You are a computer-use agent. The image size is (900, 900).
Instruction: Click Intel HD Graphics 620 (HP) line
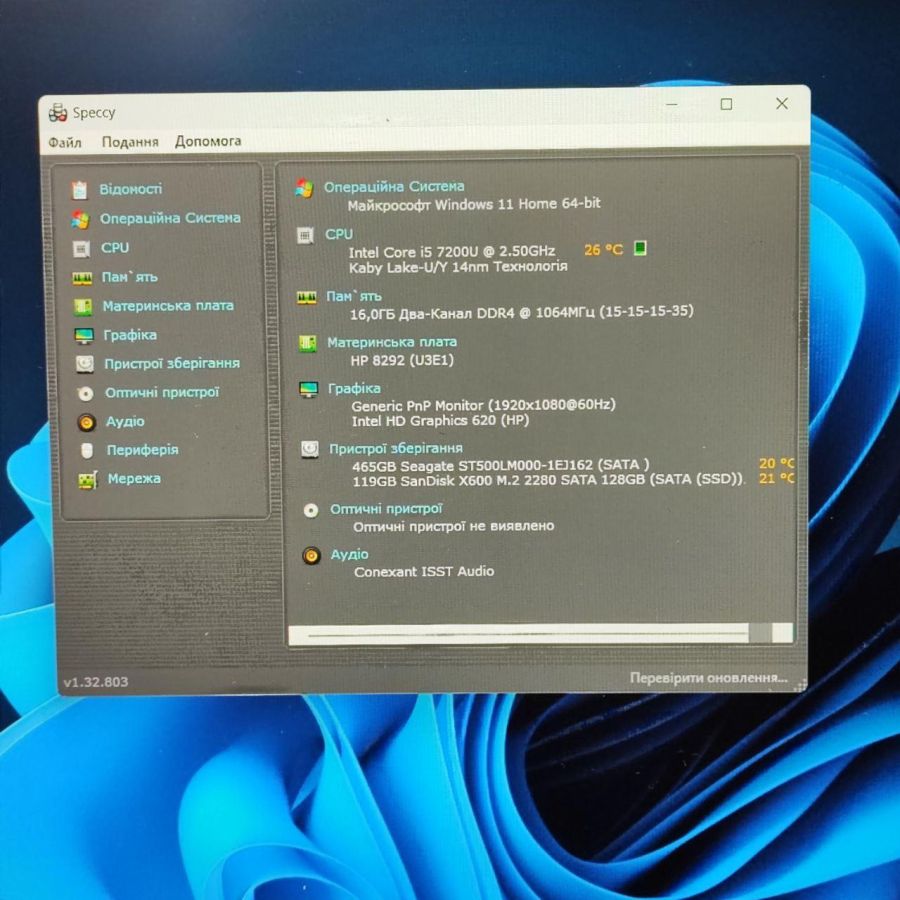440,421
